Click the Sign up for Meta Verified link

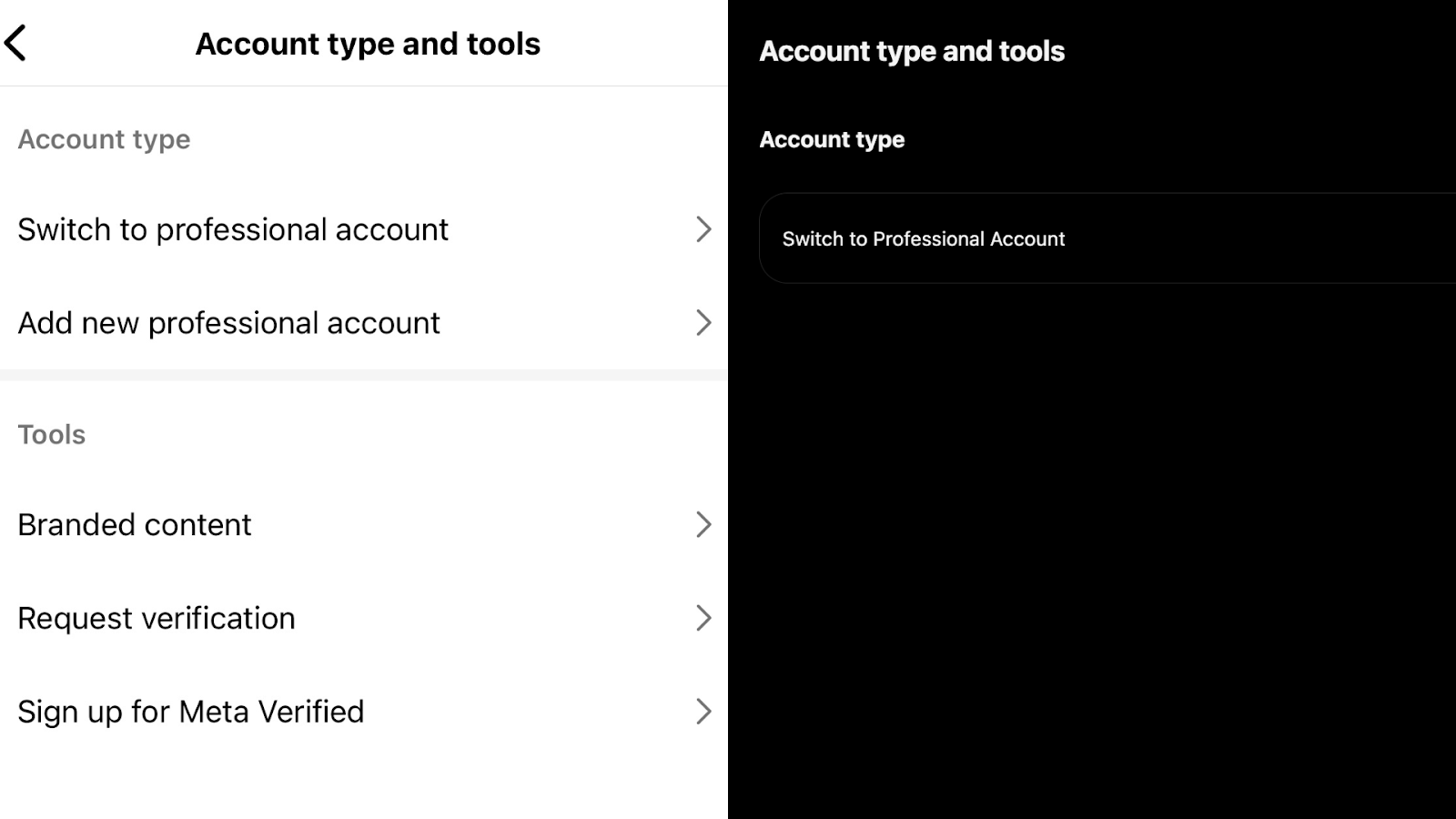click(x=191, y=712)
